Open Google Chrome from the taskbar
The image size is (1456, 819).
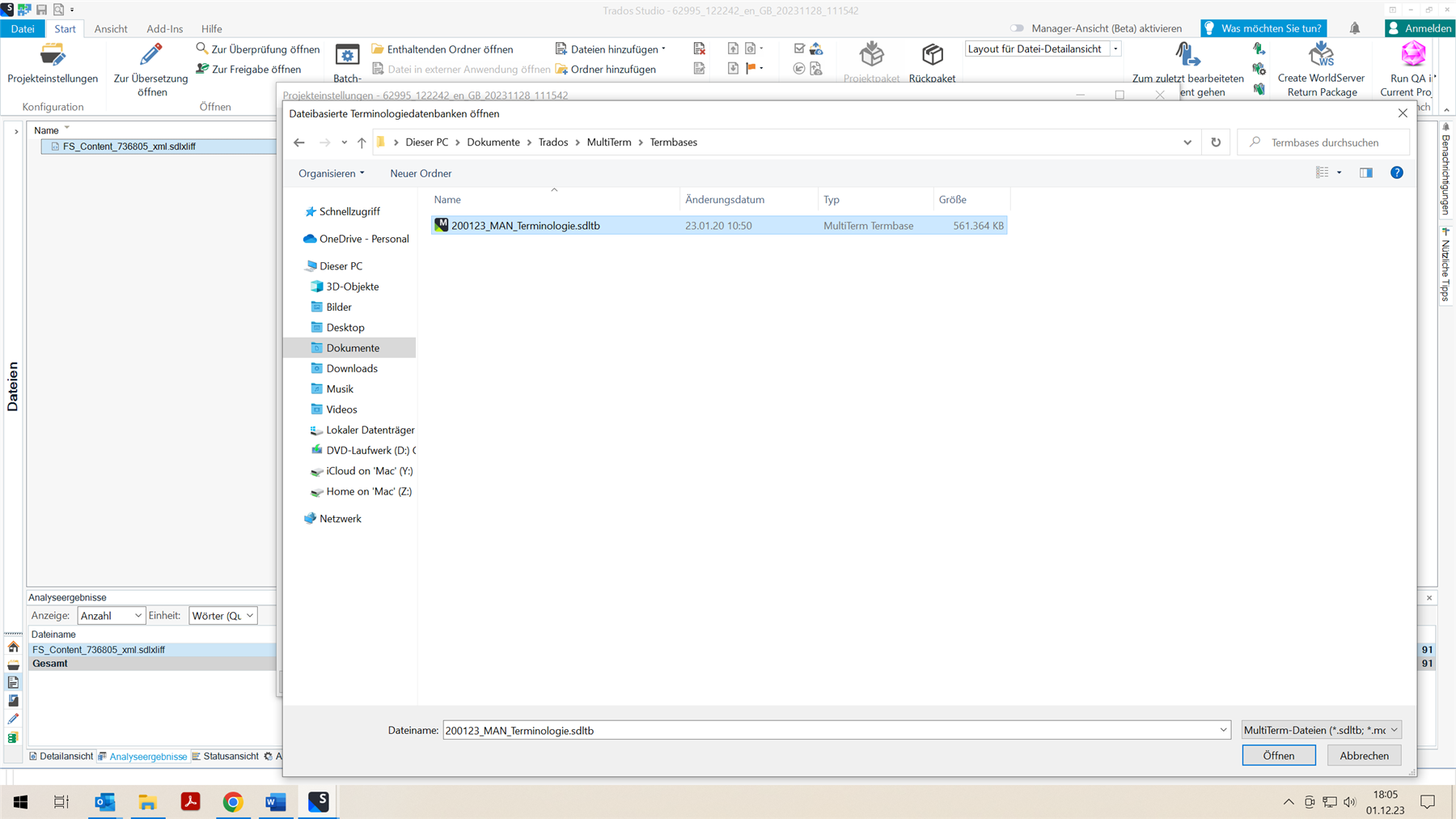tap(233, 802)
